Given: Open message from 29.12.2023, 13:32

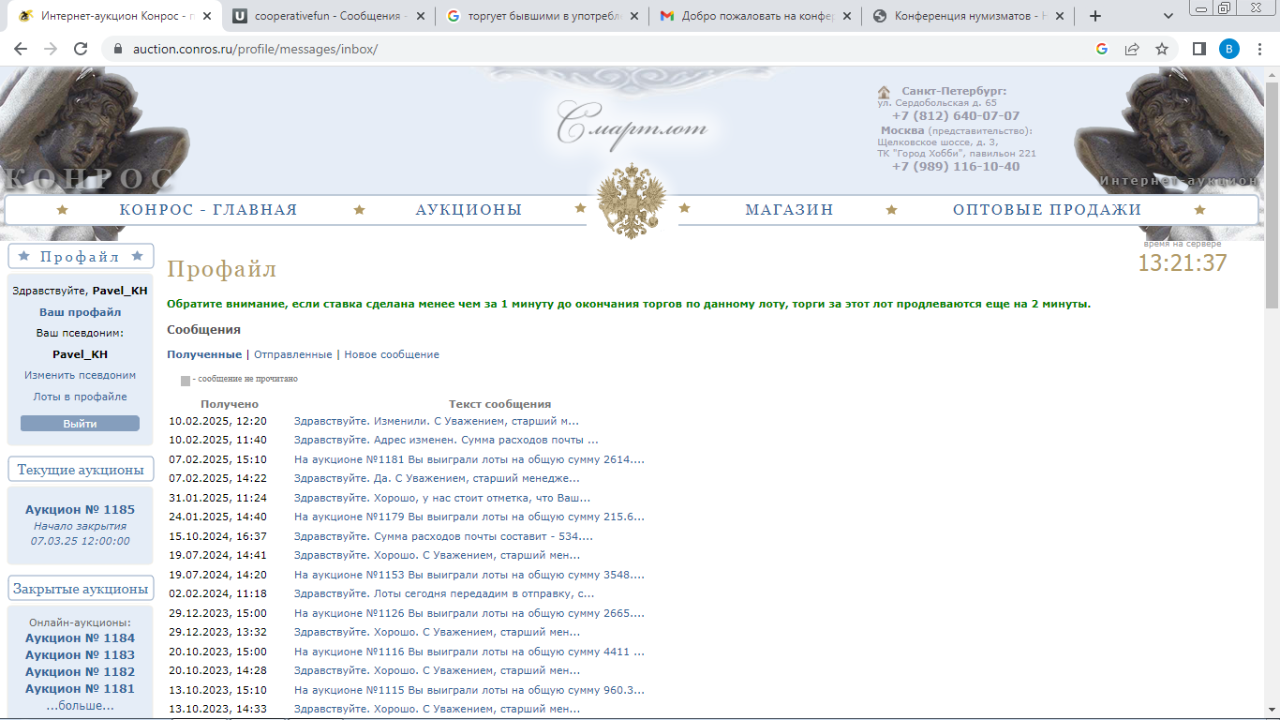Looking at the screenshot, I should point(437,632).
